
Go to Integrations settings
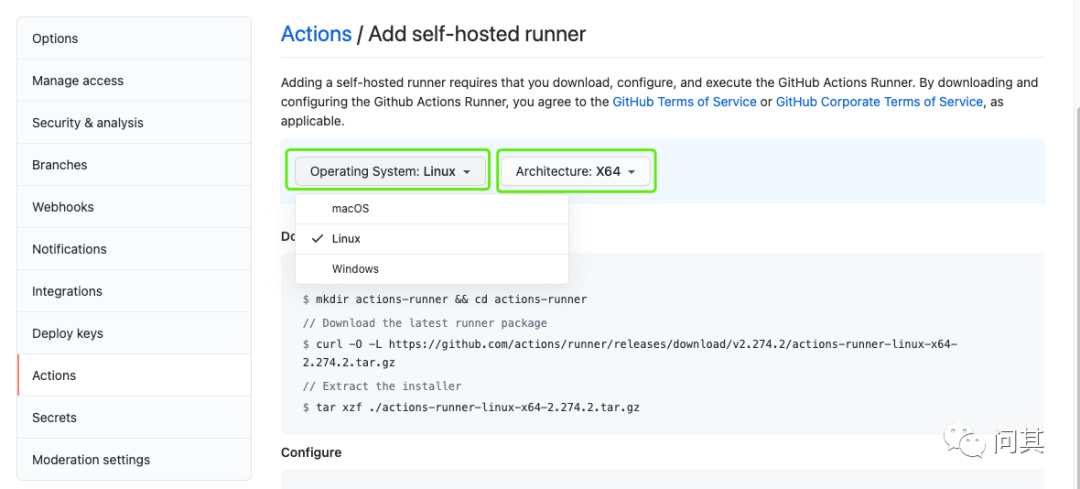click(x=134, y=291)
